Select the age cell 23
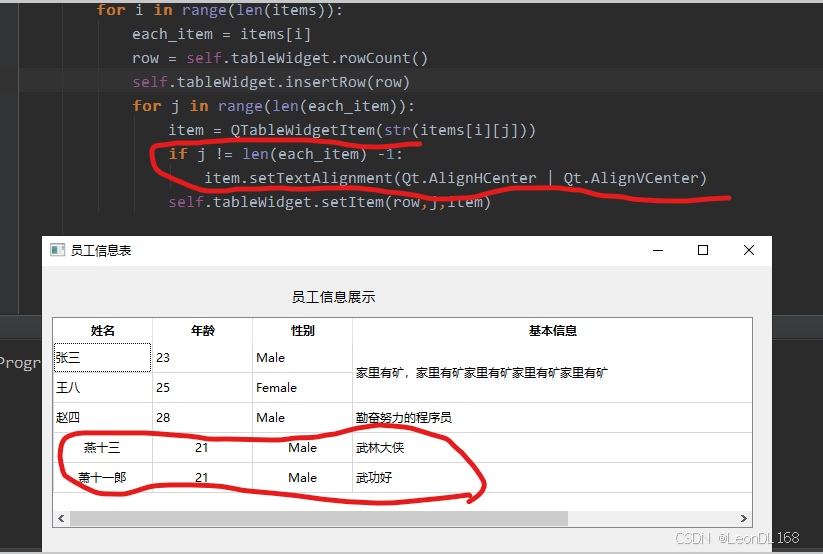The width and height of the screenshot is (823, 554). pyautogui.click(x=203, y=358)
